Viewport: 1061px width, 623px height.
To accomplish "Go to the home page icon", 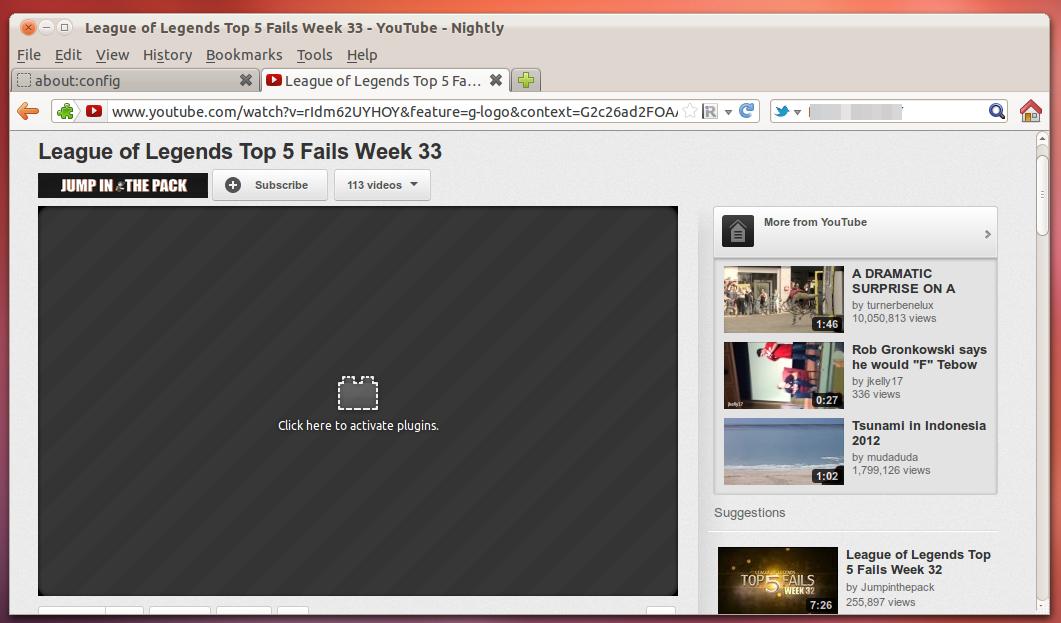I will coord(1030,111).
